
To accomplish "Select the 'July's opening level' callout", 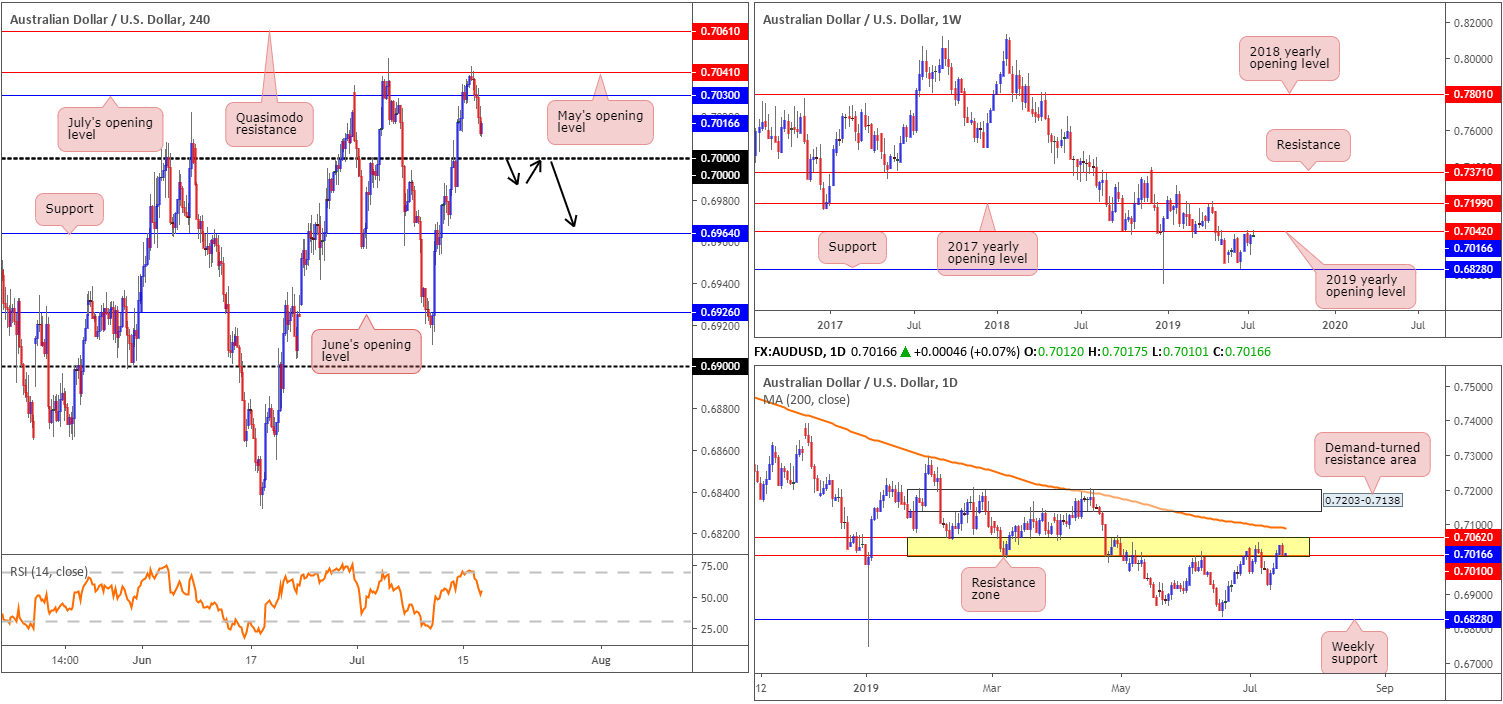I will click(110, 129).
